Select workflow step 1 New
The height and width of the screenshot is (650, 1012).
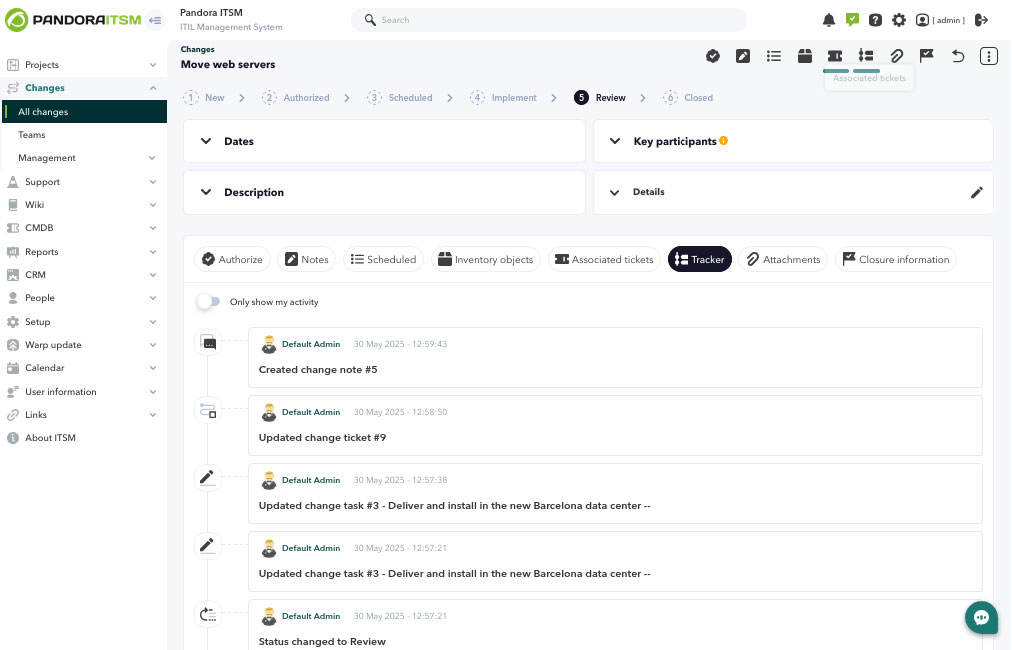point(204,97)
